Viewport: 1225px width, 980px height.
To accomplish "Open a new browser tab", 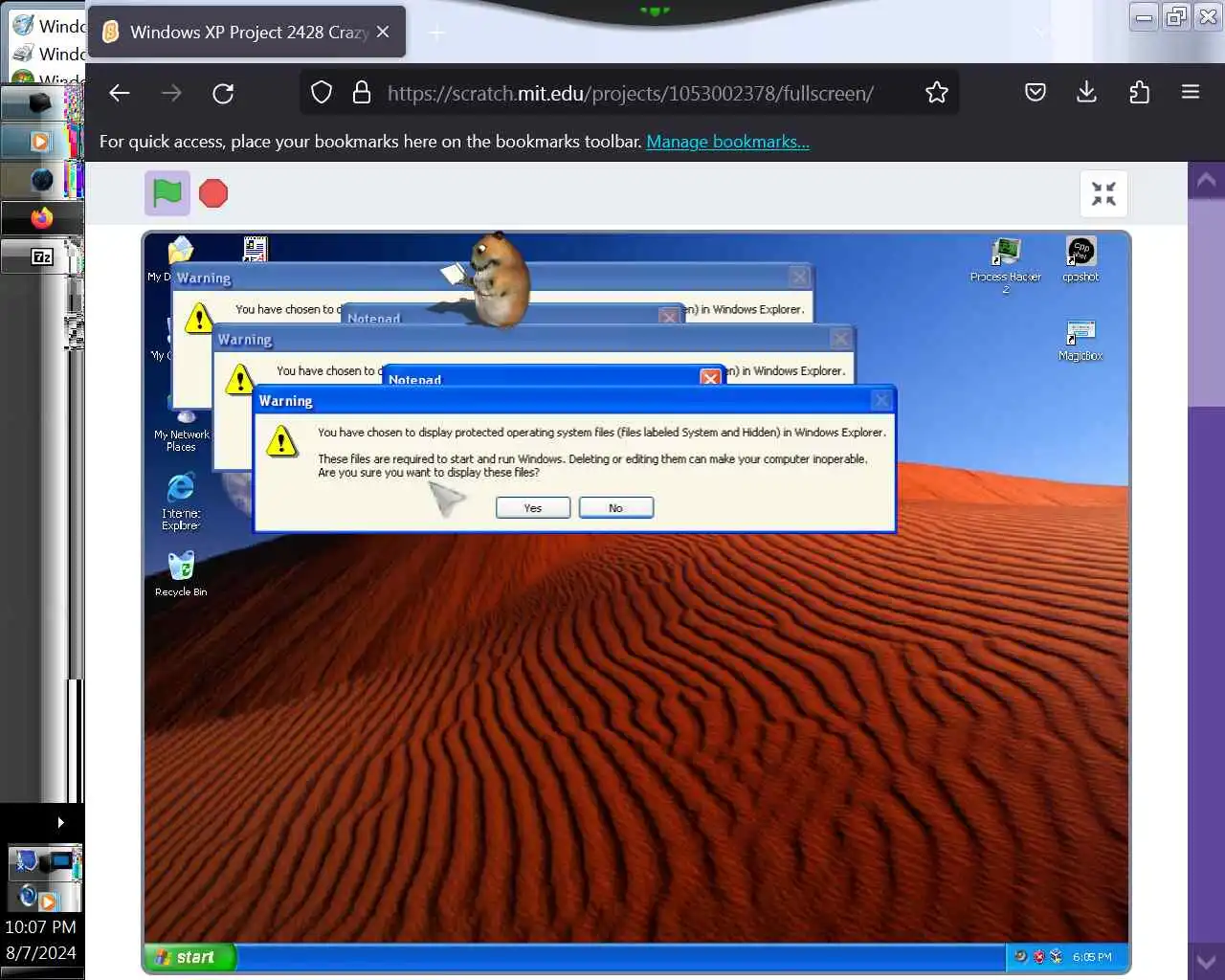I will 436,33.
